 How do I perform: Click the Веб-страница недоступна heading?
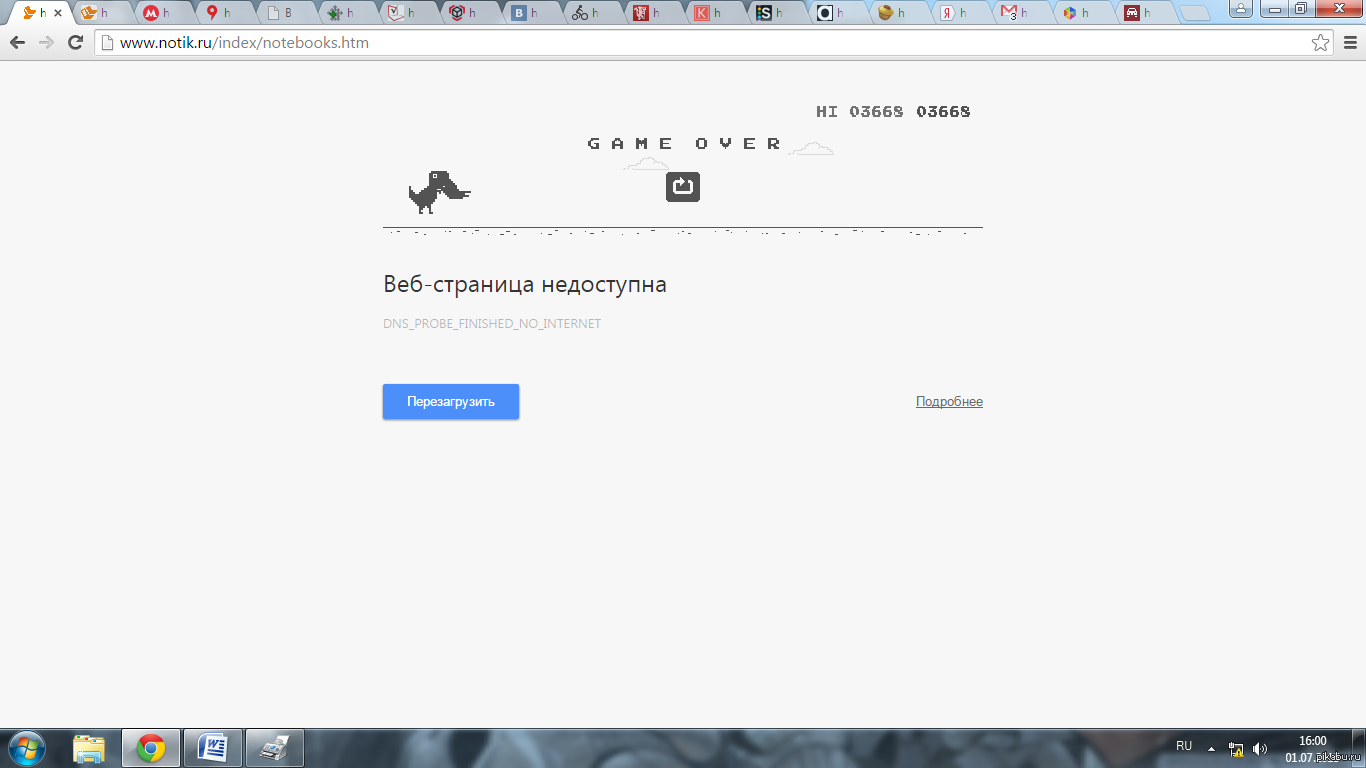(x=525, y=285)
